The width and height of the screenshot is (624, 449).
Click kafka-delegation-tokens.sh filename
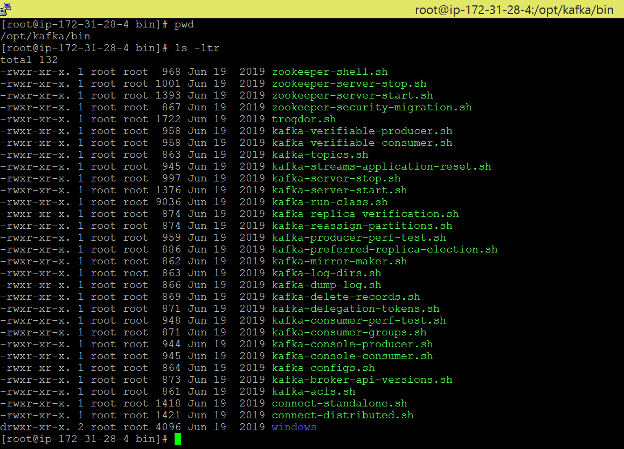tap(356, 309)
